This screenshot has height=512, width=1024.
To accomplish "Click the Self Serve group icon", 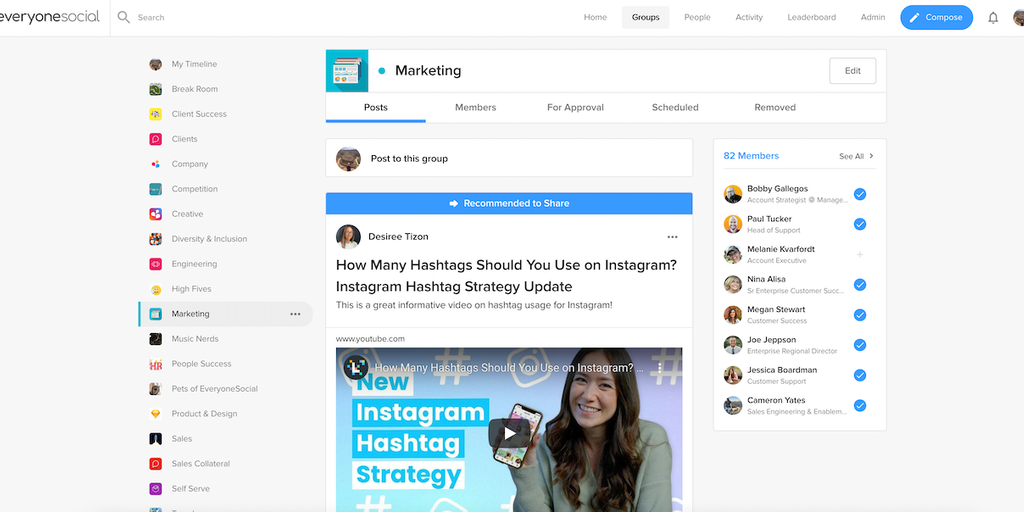I will point(155,488).
